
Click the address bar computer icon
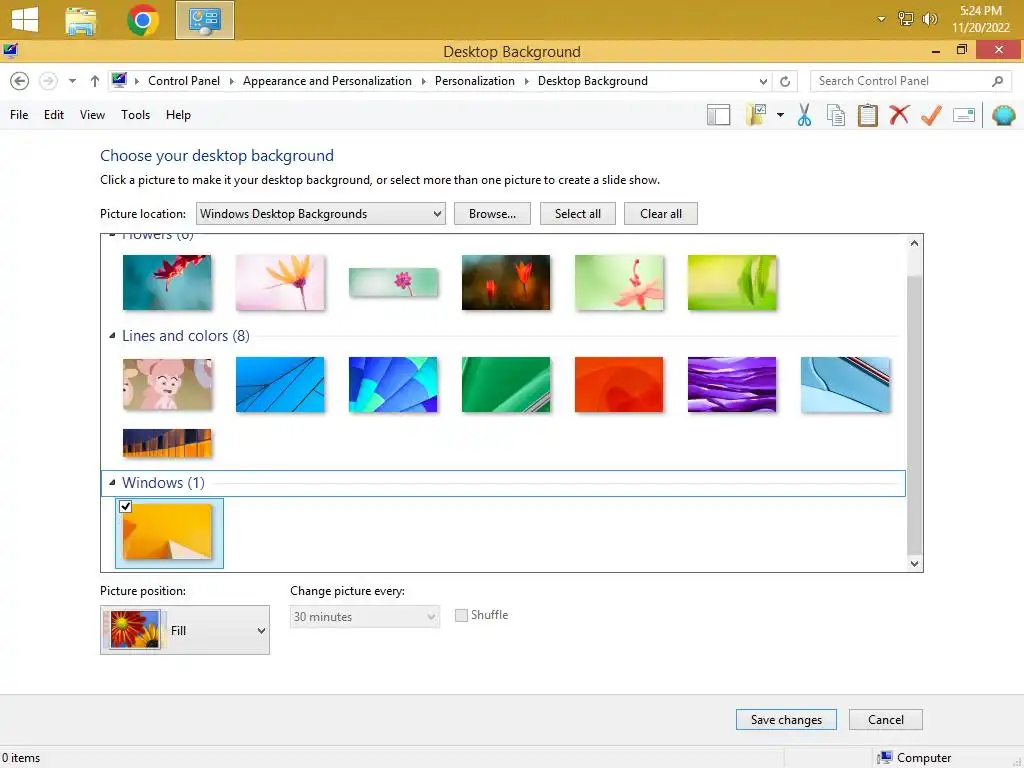(119, 80)
